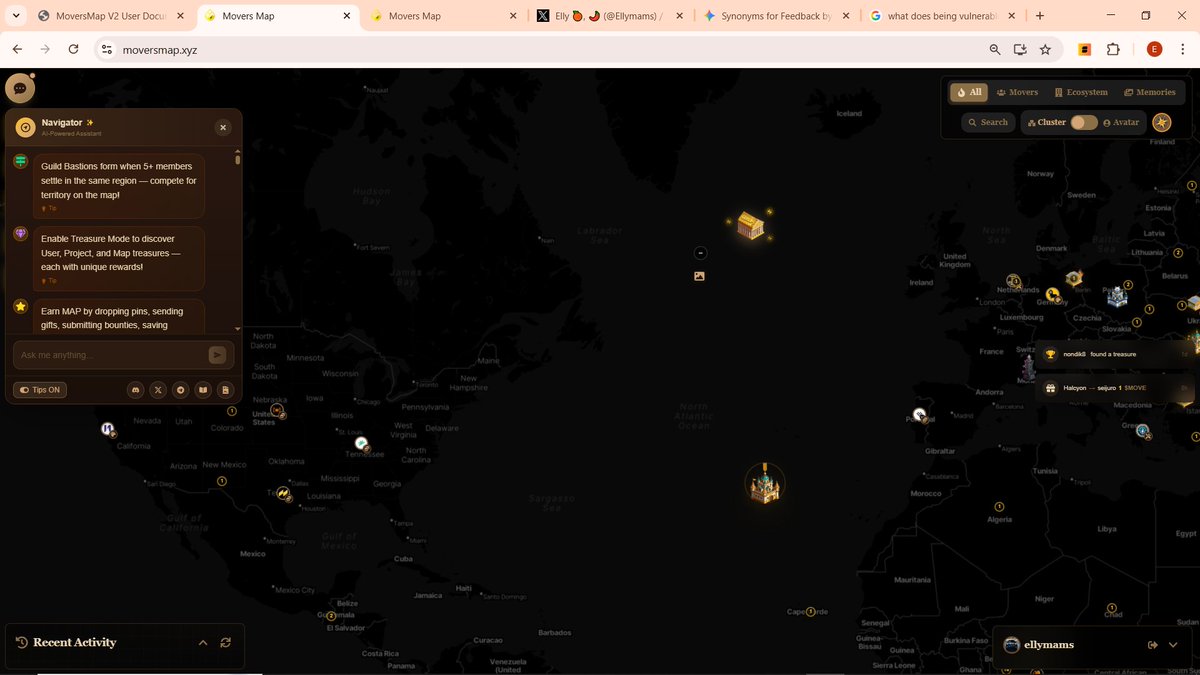The width and height of the screenshot is (1200, 675).
Task: Open the Telegram link icon in Navigator
Action: (x=181, y=390)
